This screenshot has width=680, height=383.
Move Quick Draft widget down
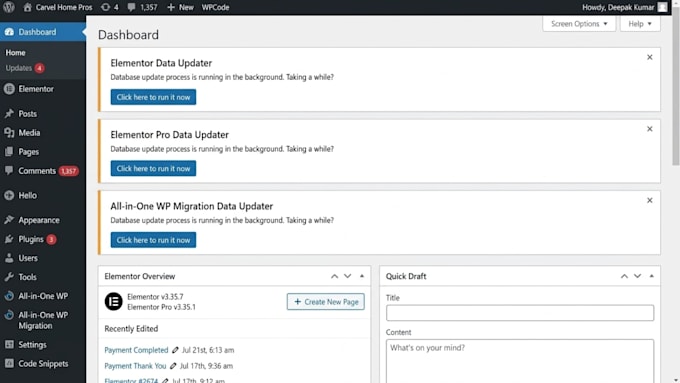coord(638,276)
